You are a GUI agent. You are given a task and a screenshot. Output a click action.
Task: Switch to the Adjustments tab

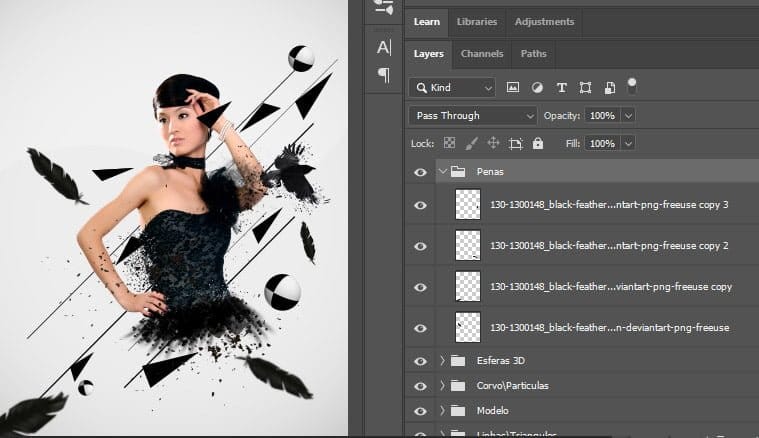[x=544, y=22]
